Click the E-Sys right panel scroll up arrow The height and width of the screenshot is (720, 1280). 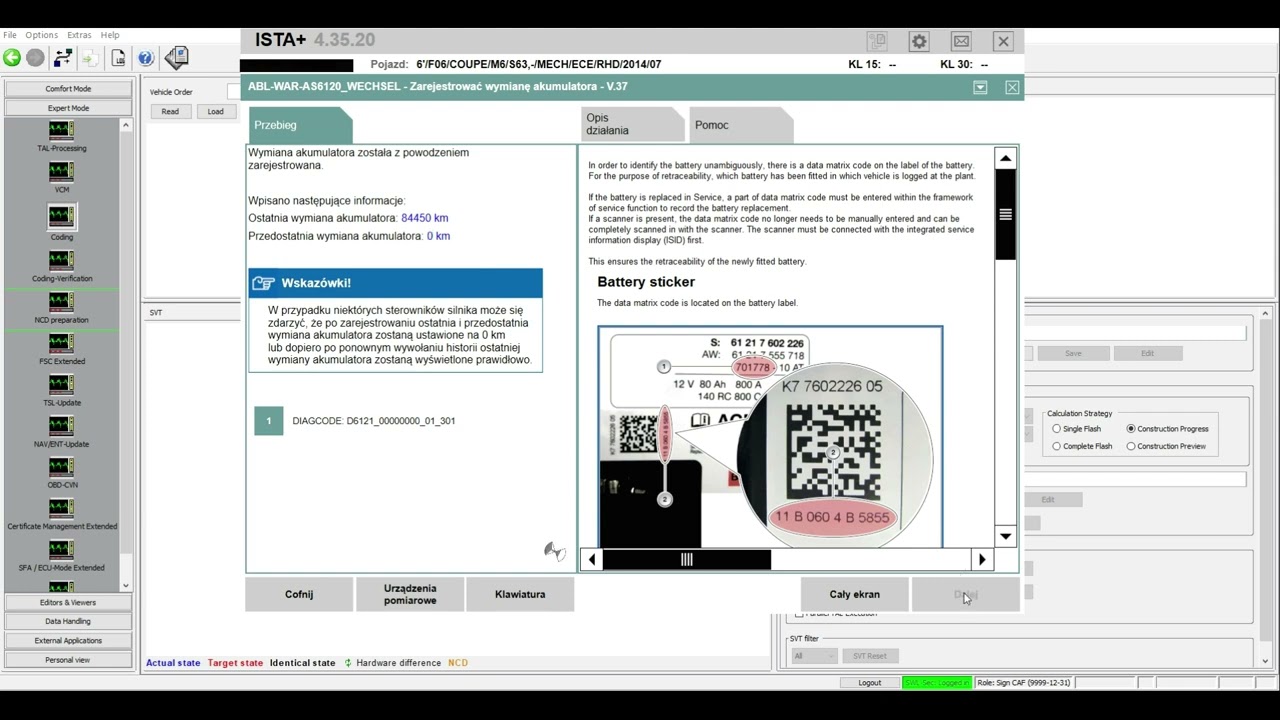[1265, 314]
